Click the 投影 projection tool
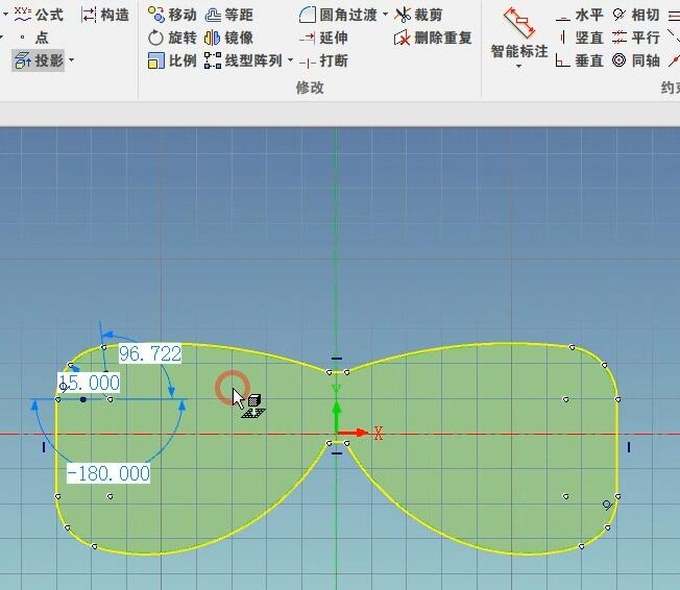Image resolution: width=680 pixels, height=590 pixels. (39, 60)
